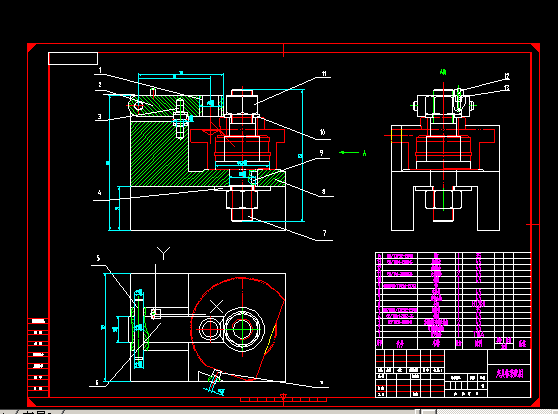Image resolution: width=558 pixels, height=414 pixels.
Task: Click the white X cross marker
Action: coord(216,306)
